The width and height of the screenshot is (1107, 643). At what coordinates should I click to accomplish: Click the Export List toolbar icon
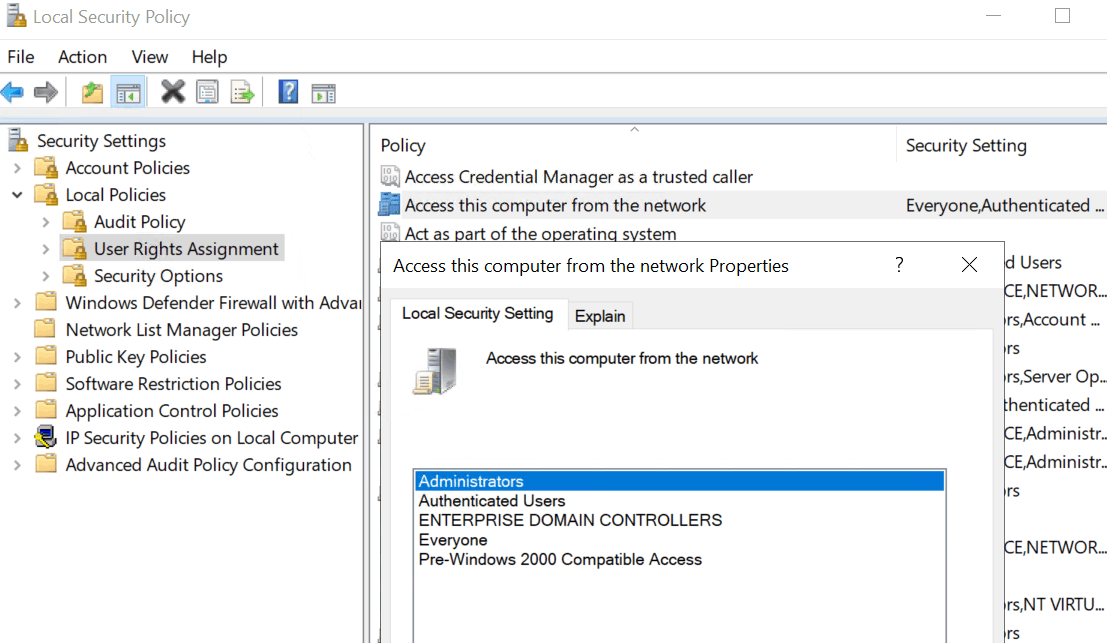click(x=242, y=92)
